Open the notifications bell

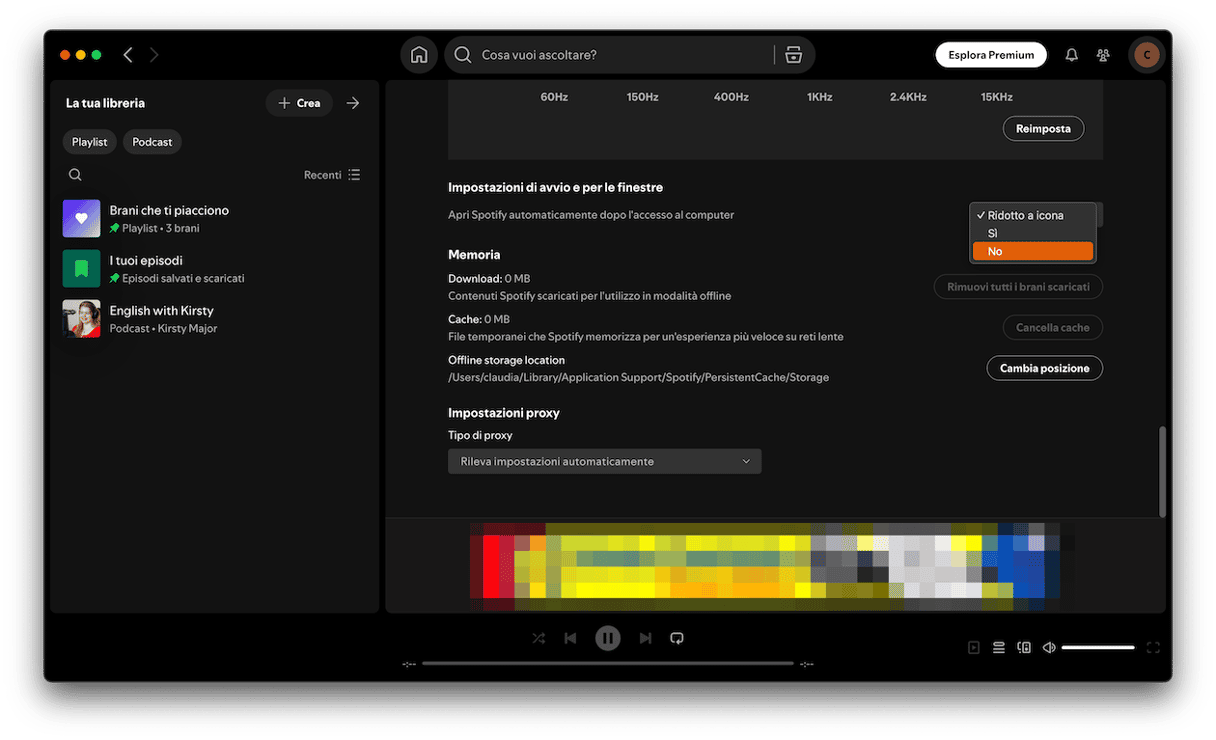pyautogui.click(x=1072, y=55)
